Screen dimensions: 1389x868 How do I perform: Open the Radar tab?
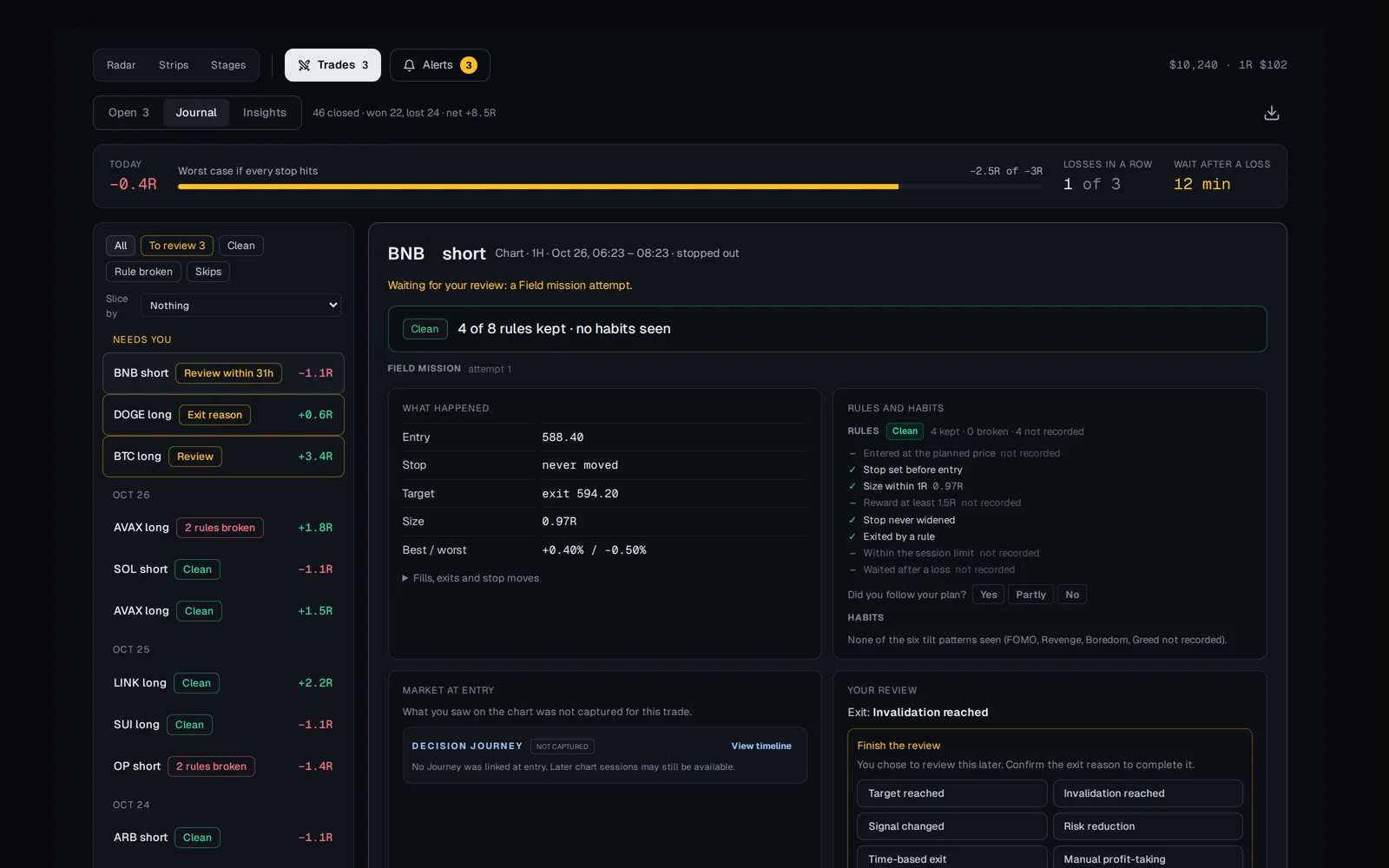pyautogui.click(x=121, y=65)
